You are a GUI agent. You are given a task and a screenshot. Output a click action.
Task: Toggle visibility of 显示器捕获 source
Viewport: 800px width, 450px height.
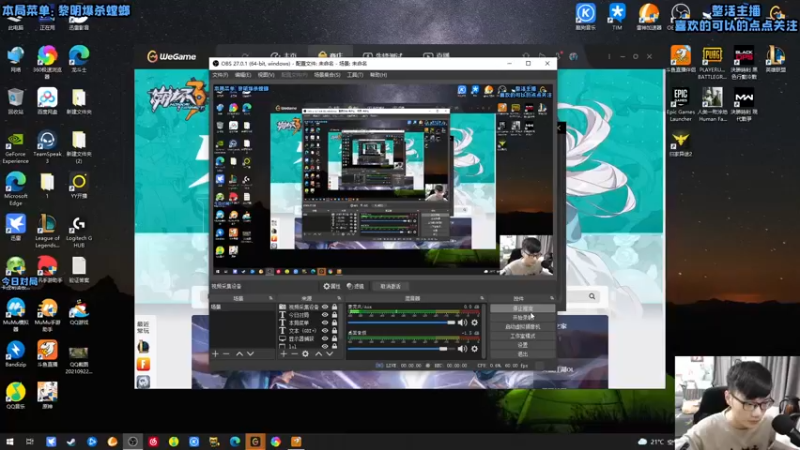click(x=325, y=338)
